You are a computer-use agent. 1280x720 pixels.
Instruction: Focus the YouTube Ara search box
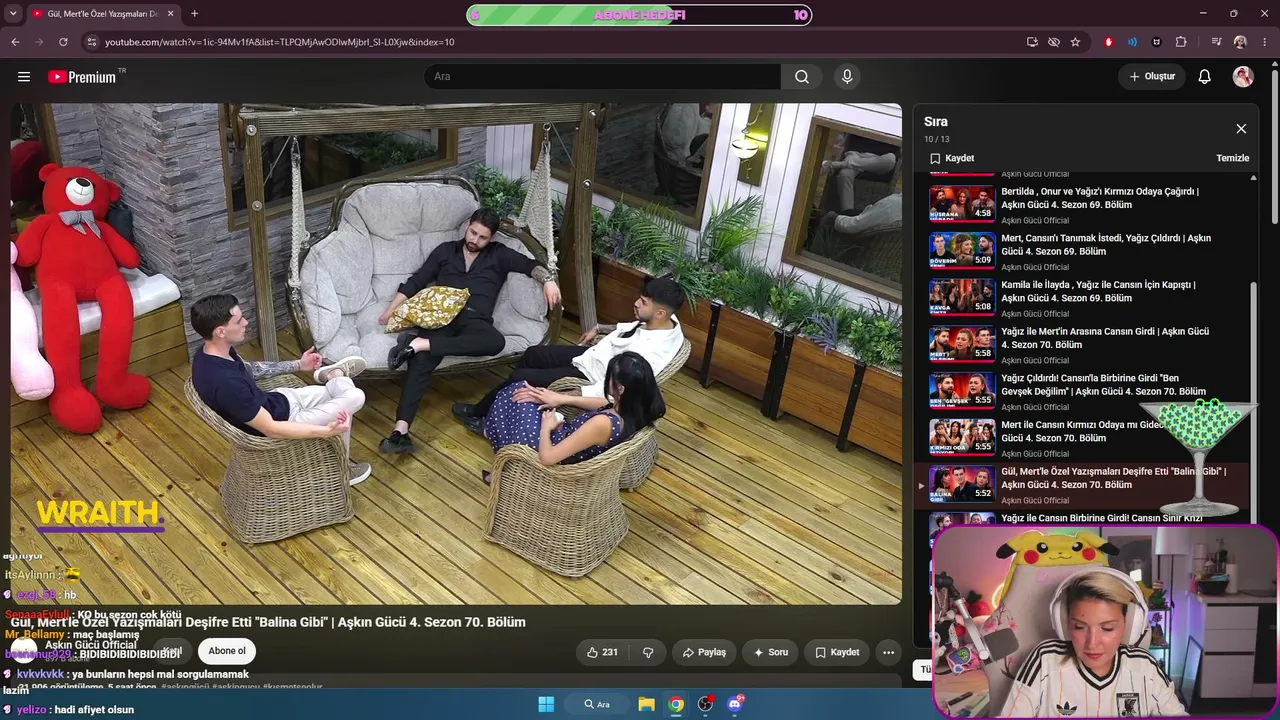(602, 77)
